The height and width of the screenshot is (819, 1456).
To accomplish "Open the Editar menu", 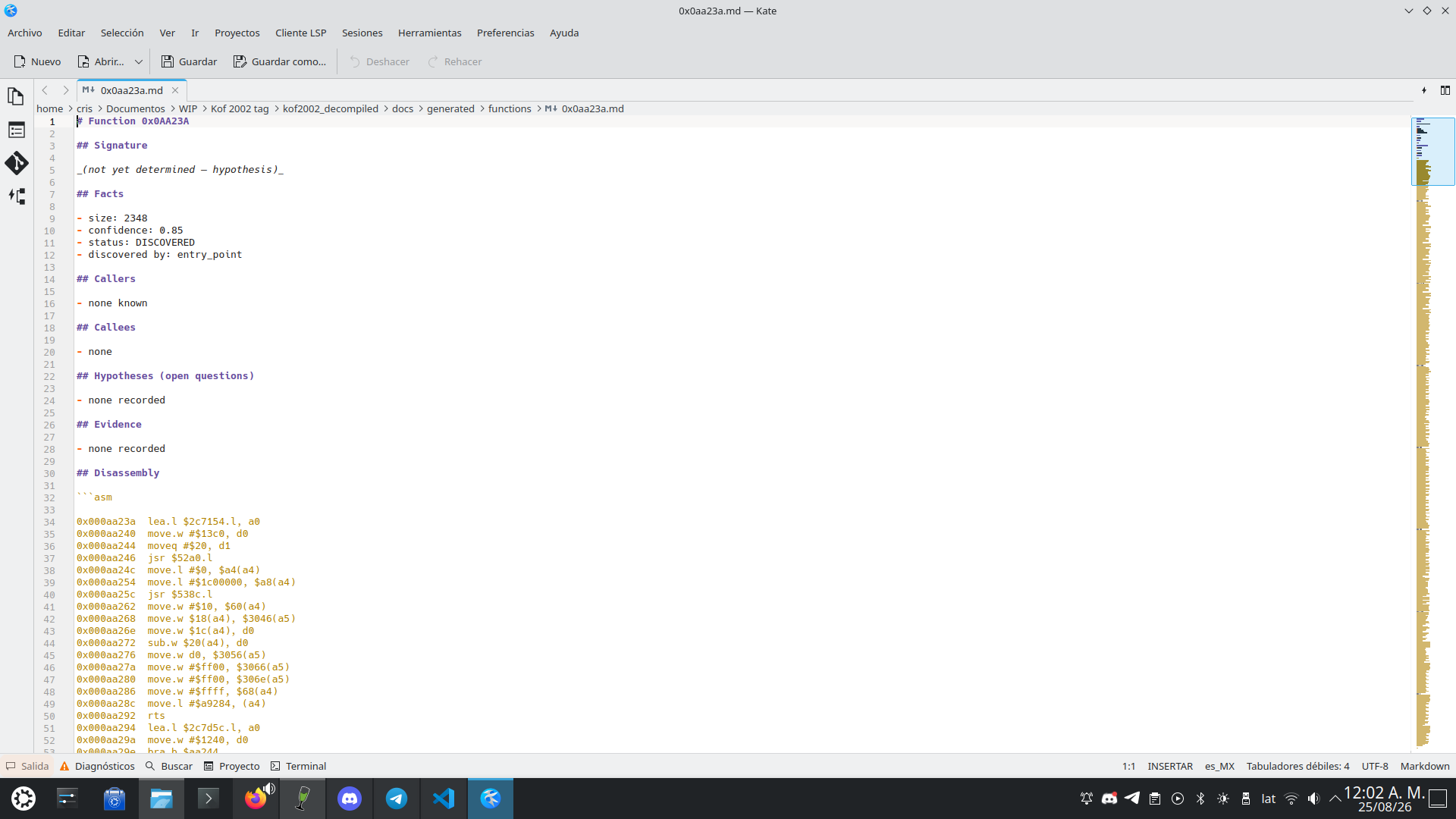I will [x=71, y=33].
